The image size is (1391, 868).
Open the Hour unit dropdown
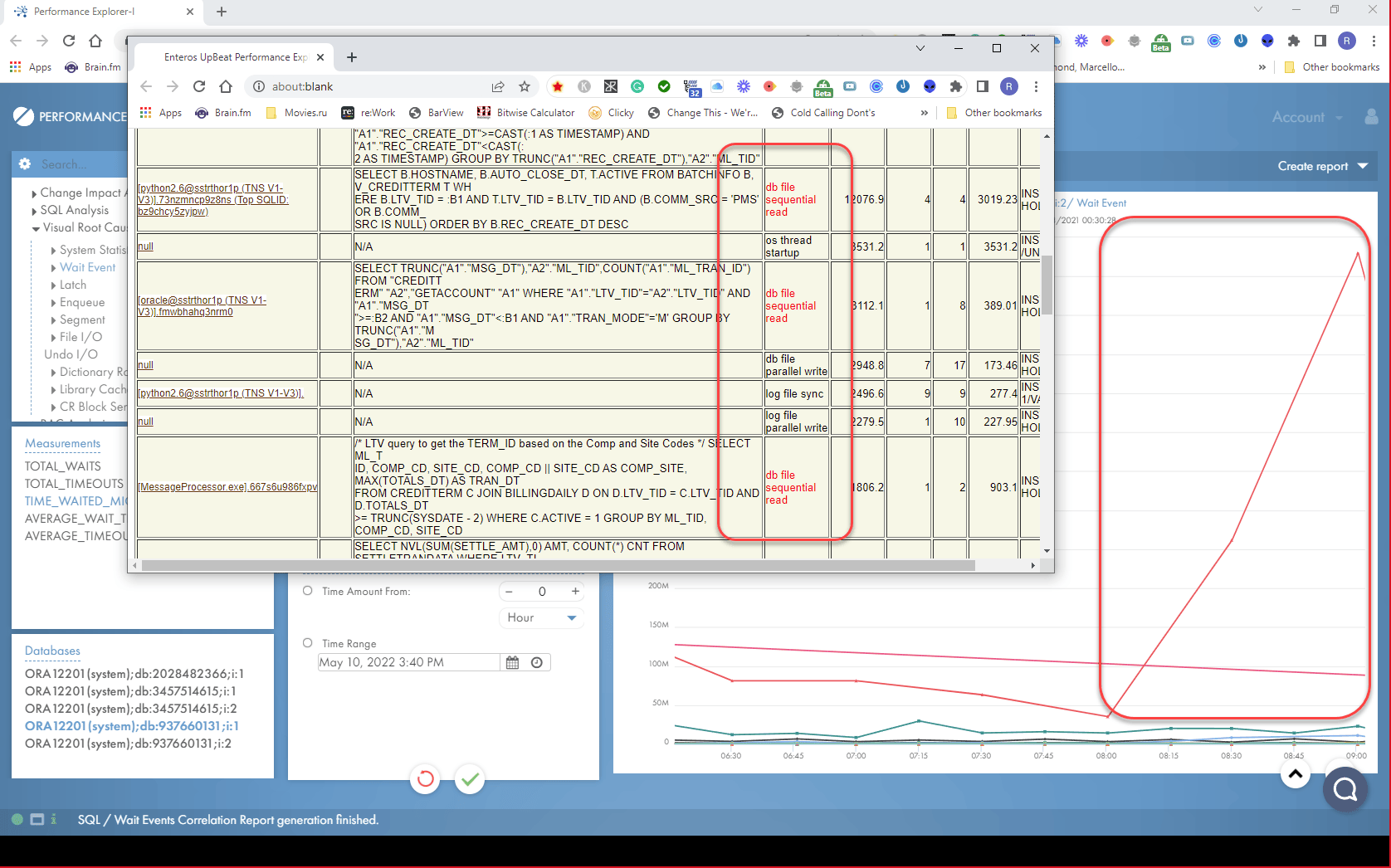click(541, 617)
